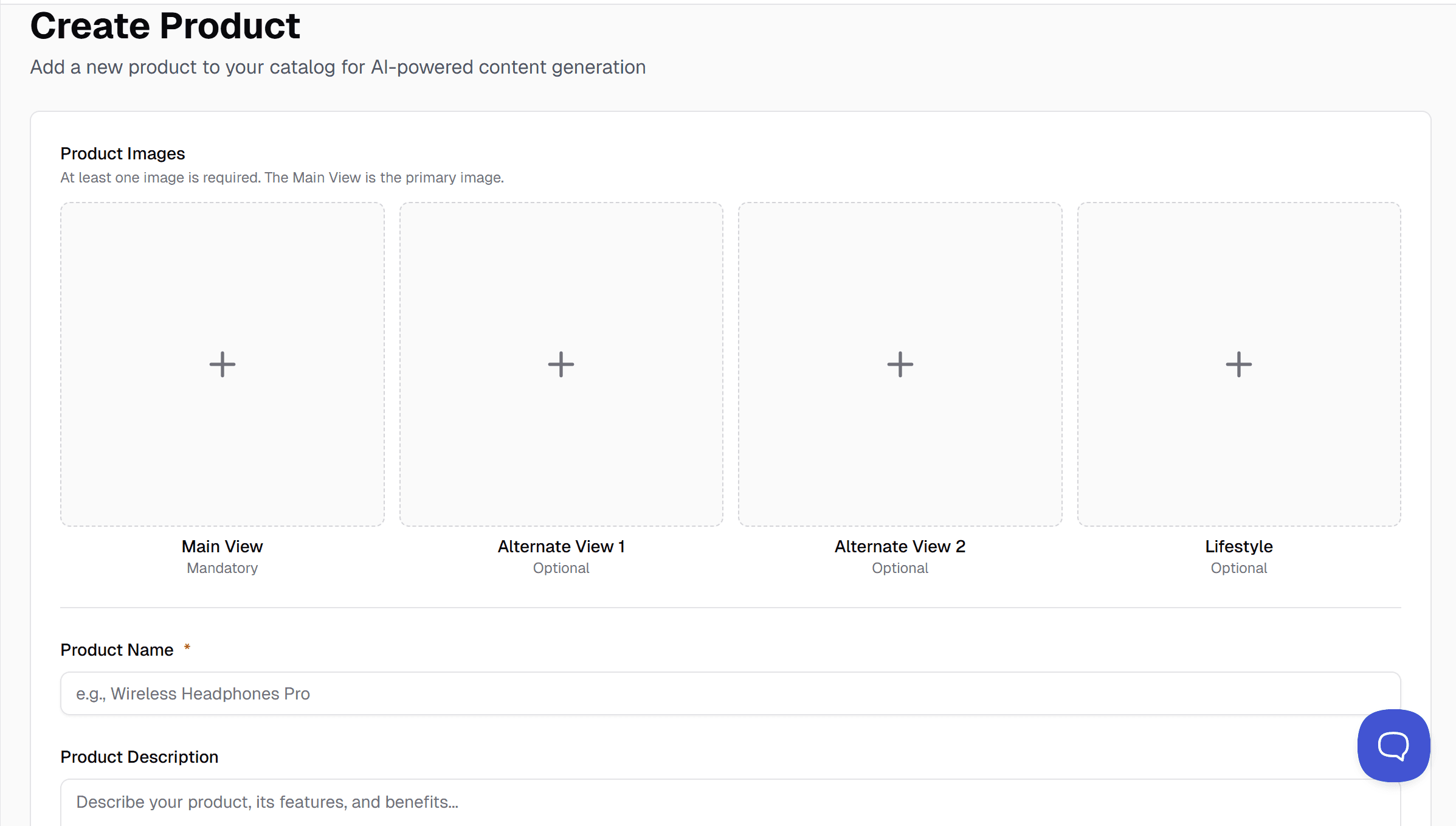Click the Alternate View 2 label
Image resolution: width=1456 pixels, height=826 pixels.
pos(900,546)
